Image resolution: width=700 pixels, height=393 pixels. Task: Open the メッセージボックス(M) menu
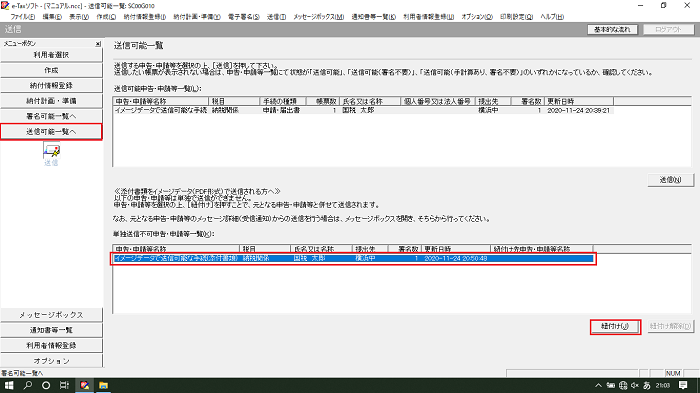318,17
